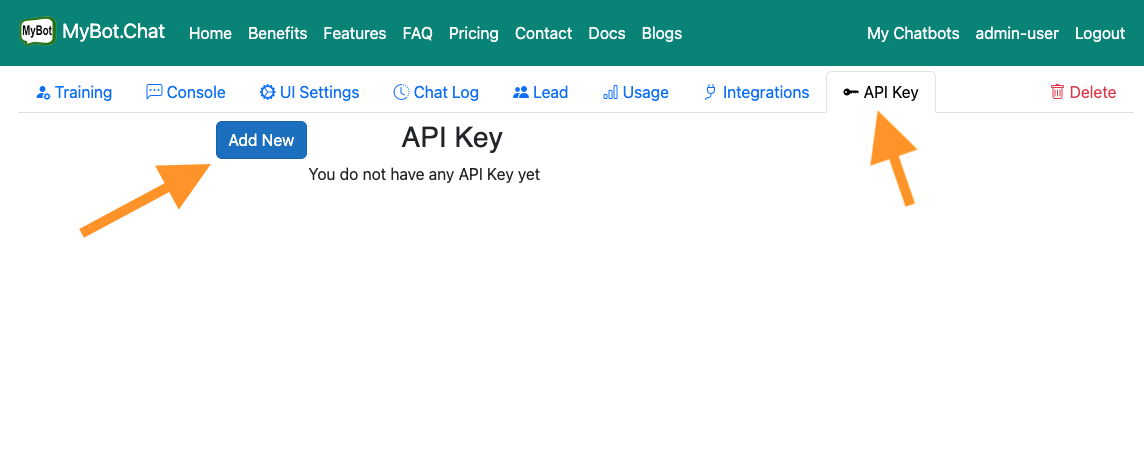Switch to the Usage tab

pos(635,93)
